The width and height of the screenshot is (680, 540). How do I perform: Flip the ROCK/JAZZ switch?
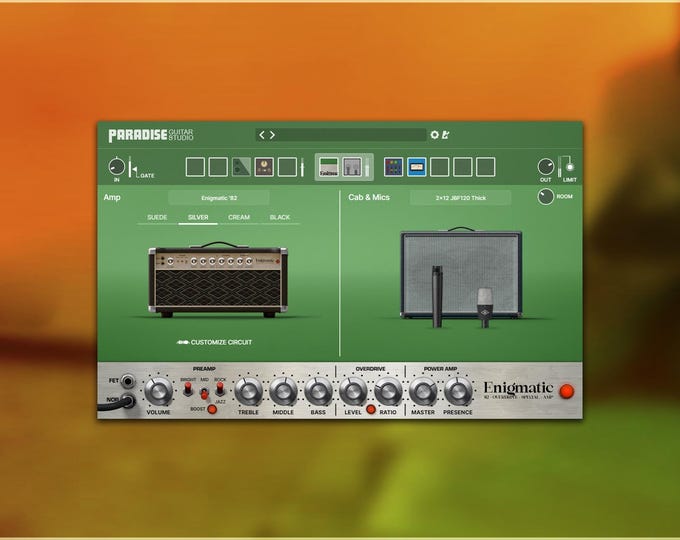[220, 389]
